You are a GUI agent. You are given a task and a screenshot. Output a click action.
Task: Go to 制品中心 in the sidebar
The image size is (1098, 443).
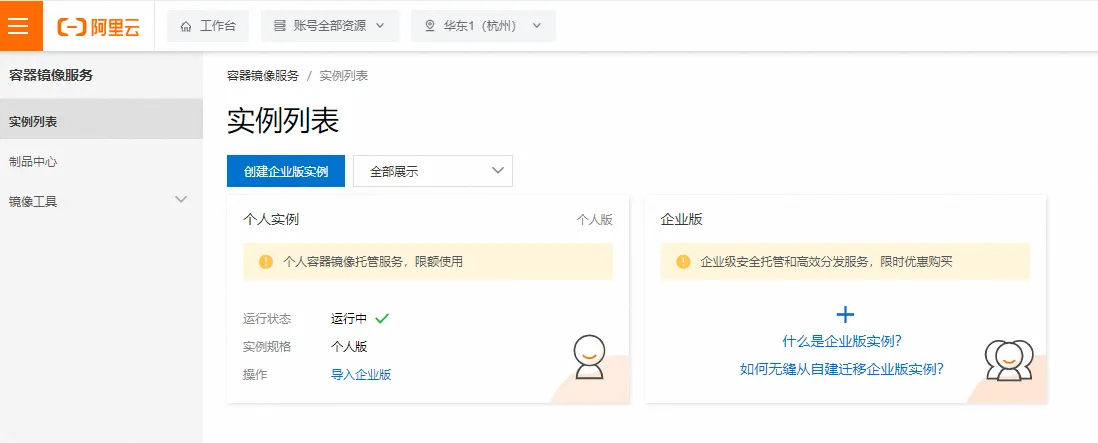point(33,161)
